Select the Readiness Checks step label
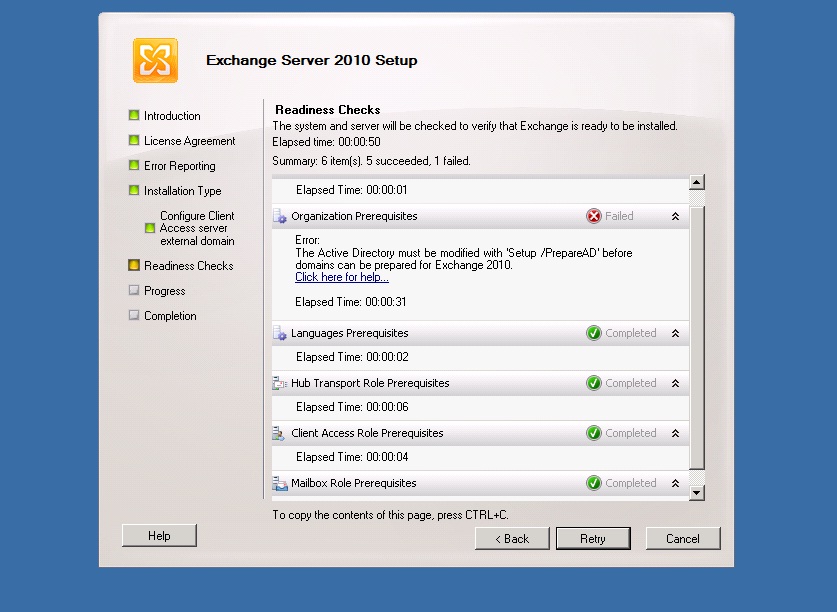837x612 pixels. 188,266
